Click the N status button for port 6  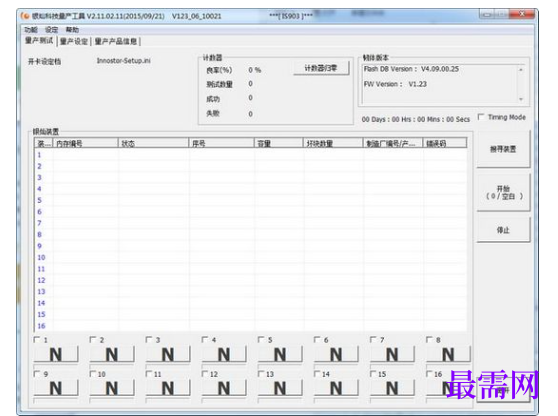(336, 354)
